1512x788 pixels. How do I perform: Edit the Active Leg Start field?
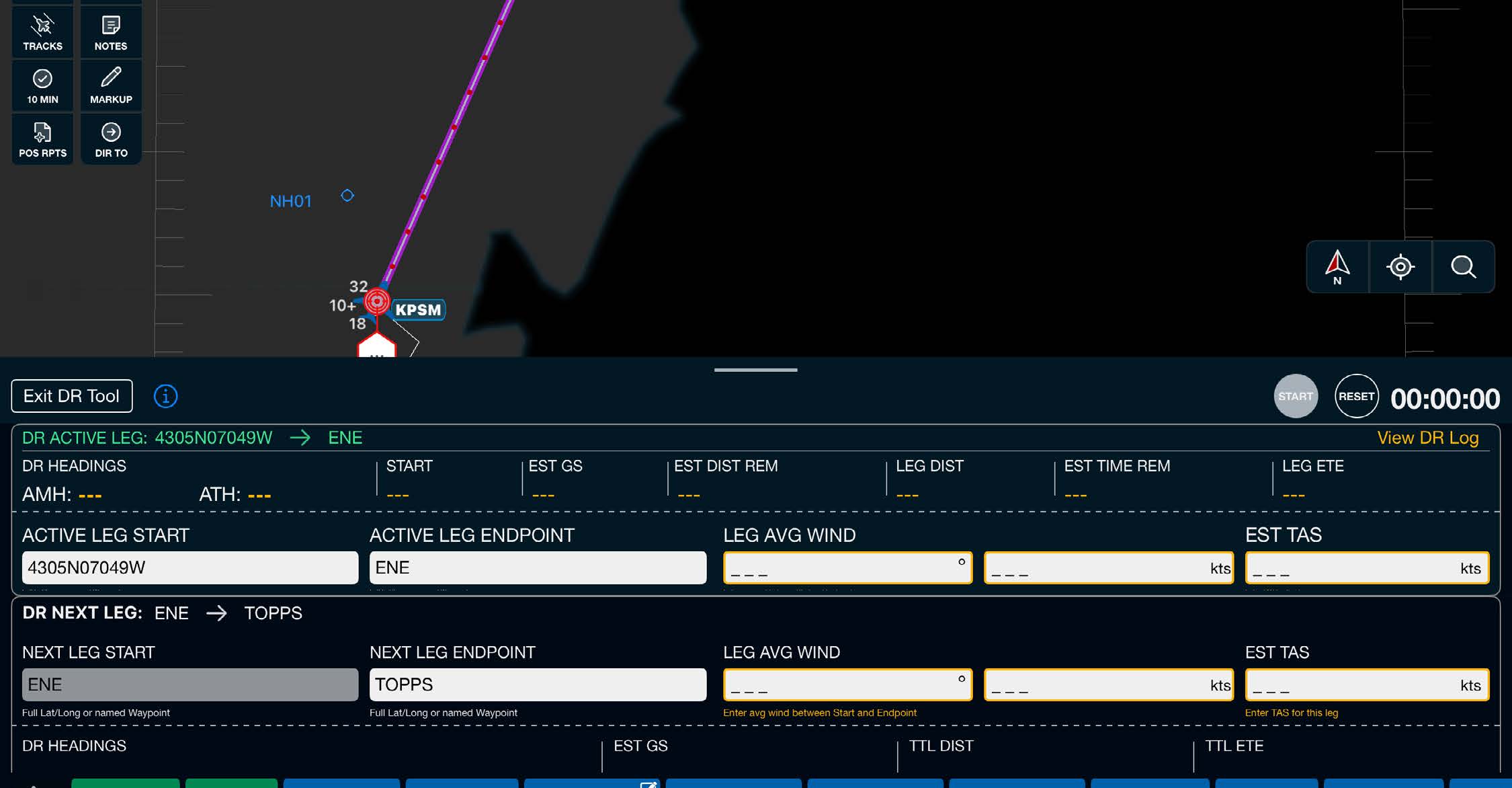coord(190,567)
